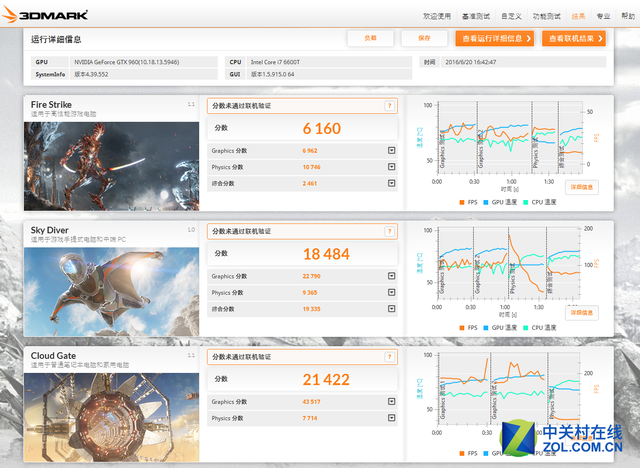Viewport: 640px width, 468px height.
Task: Click the 保存 button
Action: [x=424, y=38]
